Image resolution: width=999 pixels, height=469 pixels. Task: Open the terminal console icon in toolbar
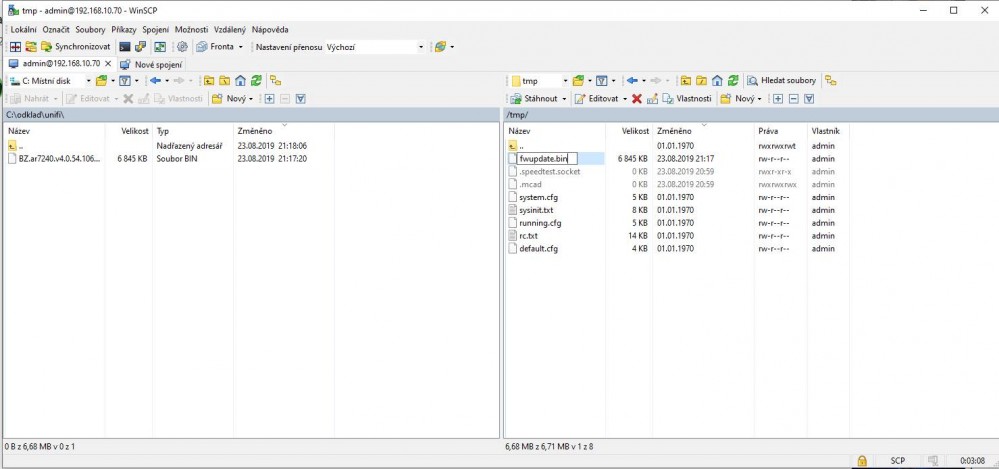pos(125,47)
